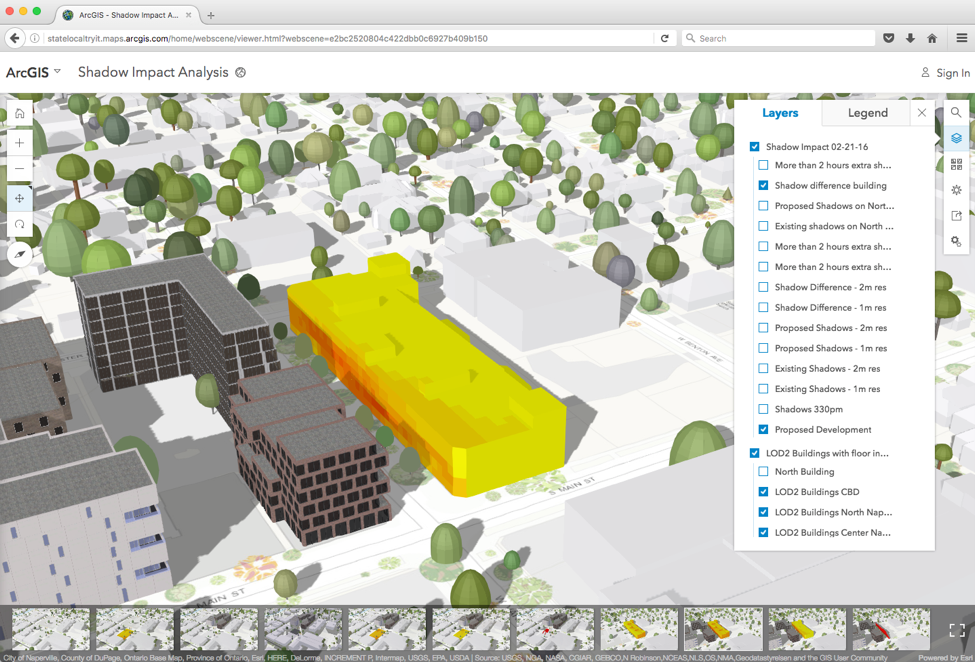Show the North Building layer
975x662 pixels.
click(763, 472)
